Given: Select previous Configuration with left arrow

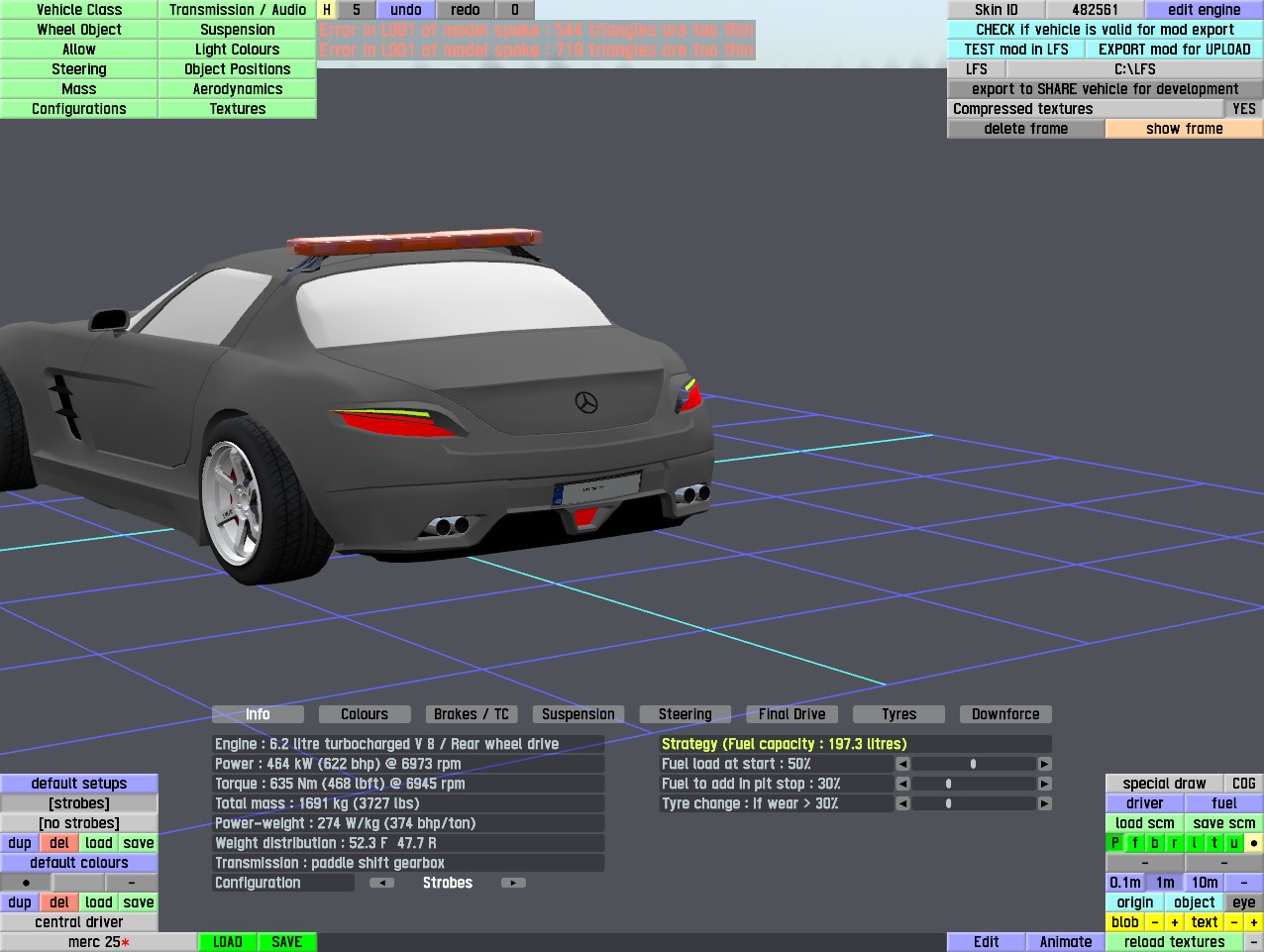Looking at the screenshot, I should [381, 883].
